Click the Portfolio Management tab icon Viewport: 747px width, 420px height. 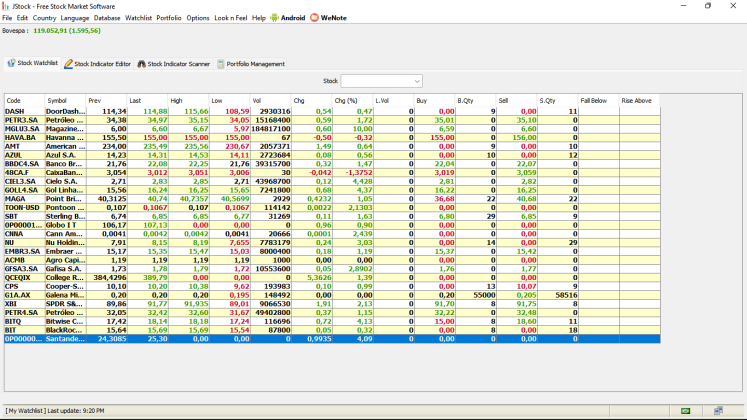tap(221, 64)
